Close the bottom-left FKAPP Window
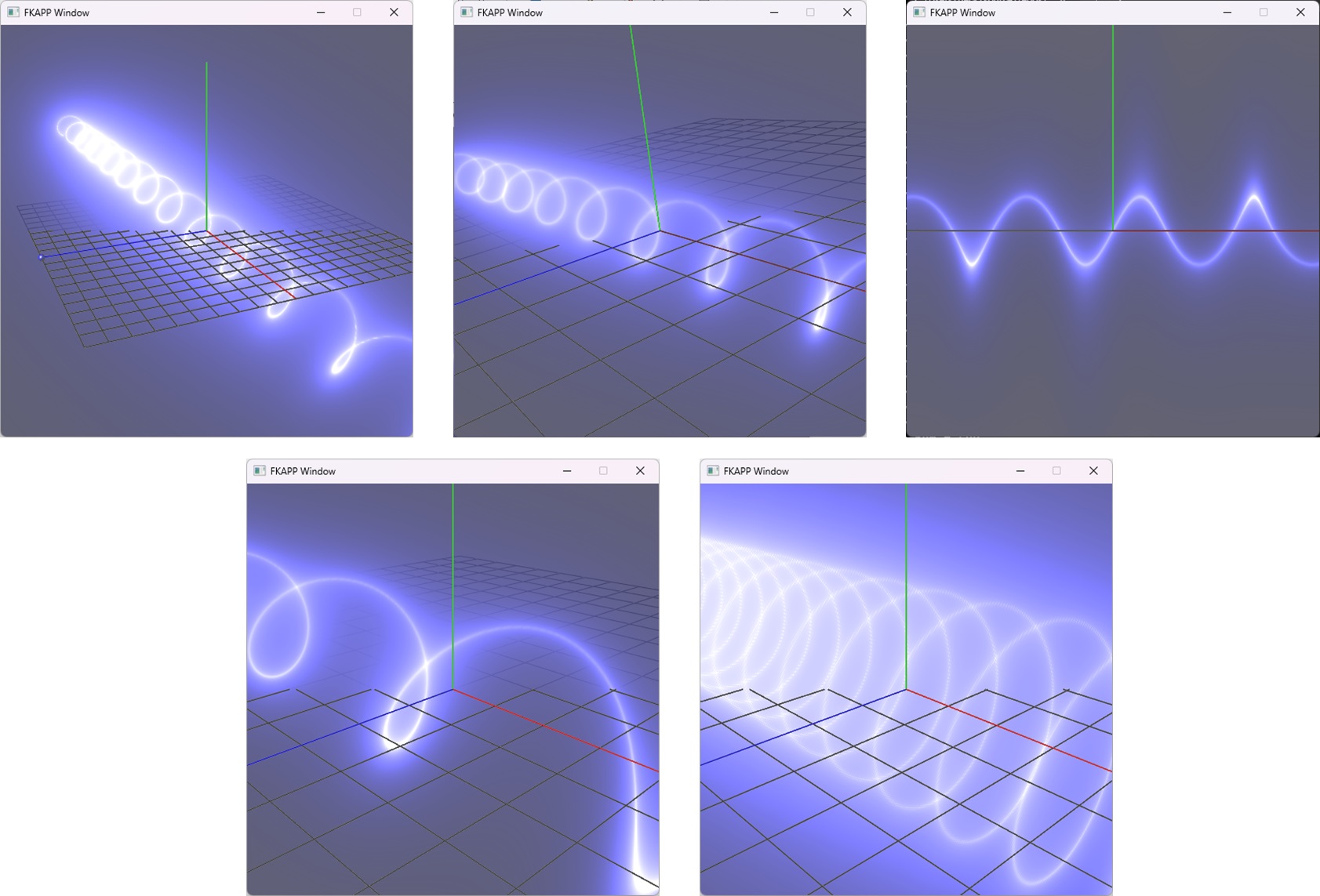The width and height of the screenshot is (1320, 896). [640, 471]
